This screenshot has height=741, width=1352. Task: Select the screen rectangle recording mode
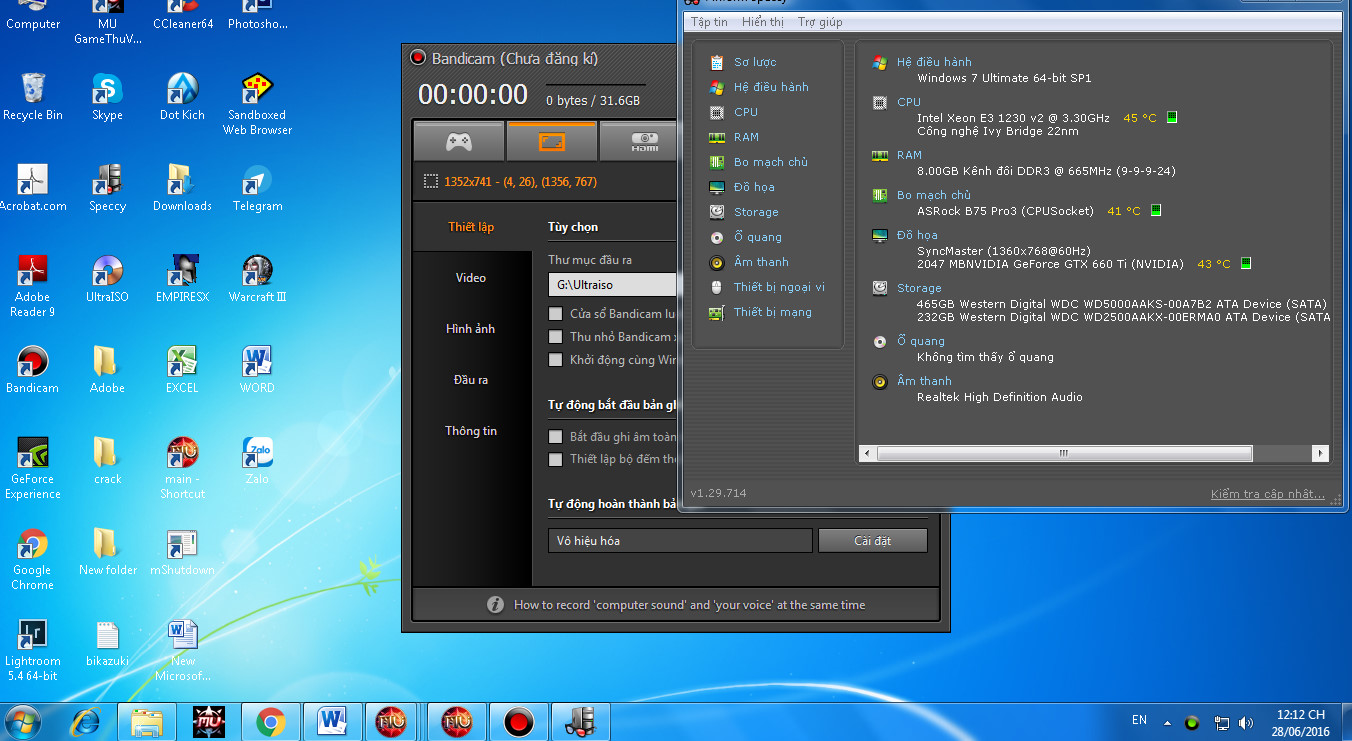click(551, 141)
